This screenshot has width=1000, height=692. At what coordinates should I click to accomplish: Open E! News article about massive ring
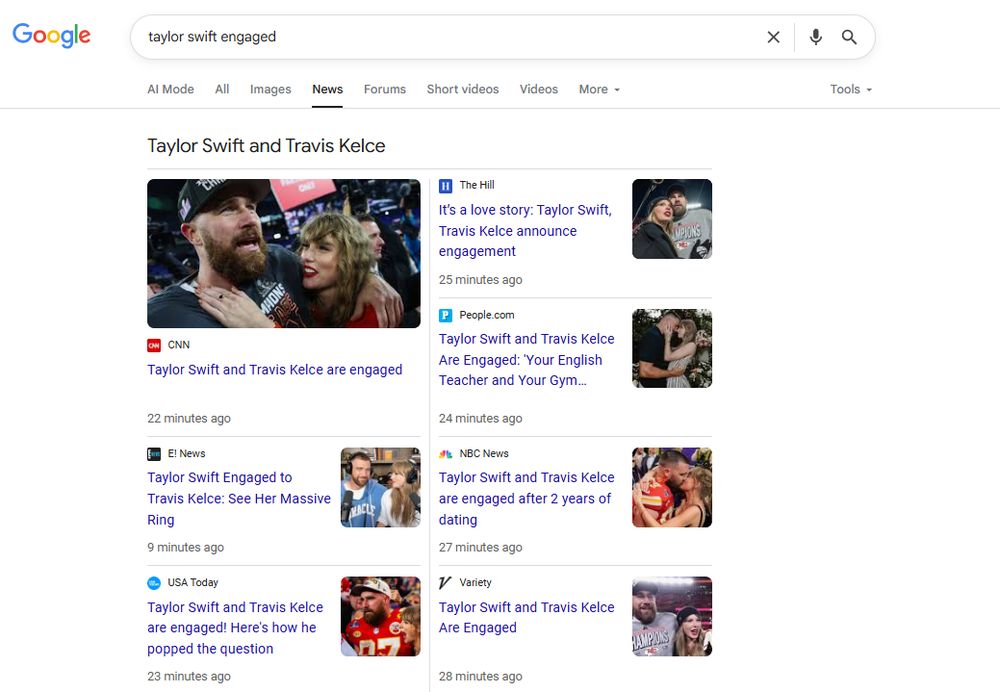(239, 498)
